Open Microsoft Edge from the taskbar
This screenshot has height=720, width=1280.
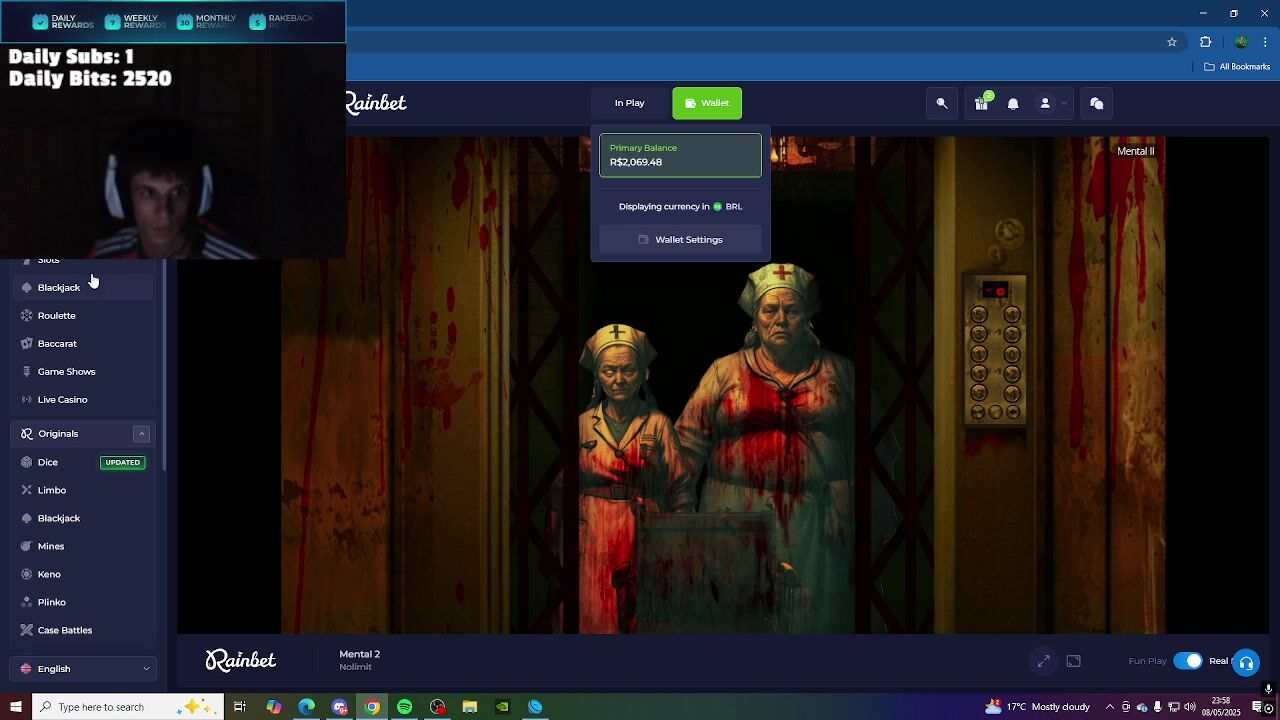(x=306, y=707)
